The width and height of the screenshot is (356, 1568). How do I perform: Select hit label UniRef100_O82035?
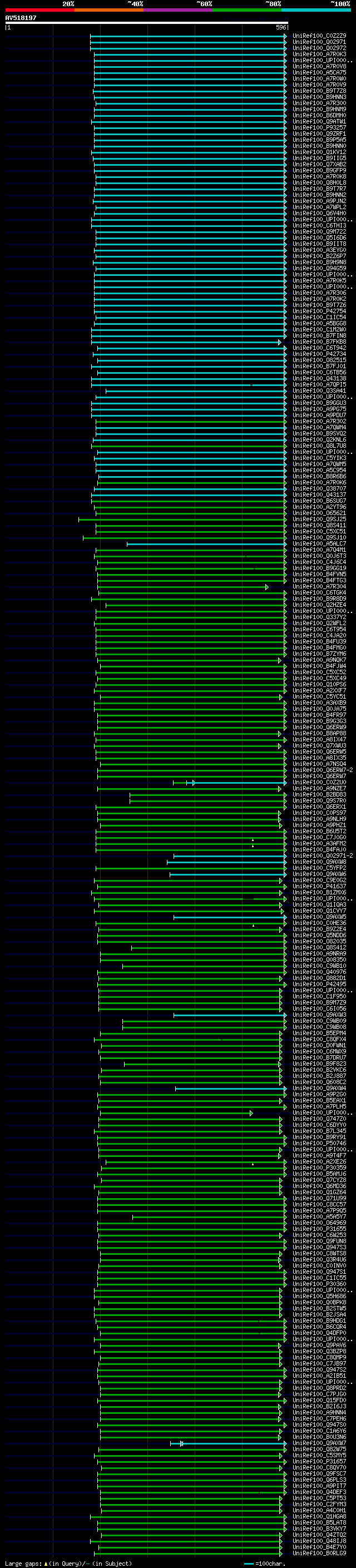click(319, 942)
